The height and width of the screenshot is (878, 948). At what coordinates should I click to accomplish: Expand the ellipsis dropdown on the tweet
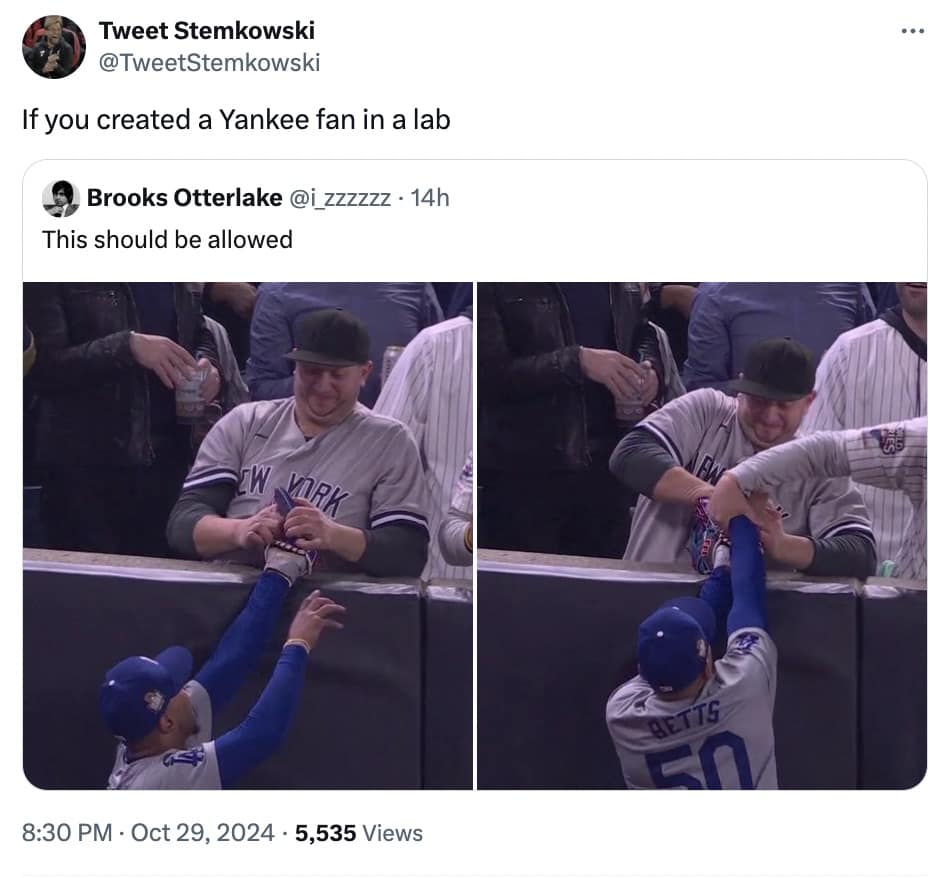click(x=912, y=30)
